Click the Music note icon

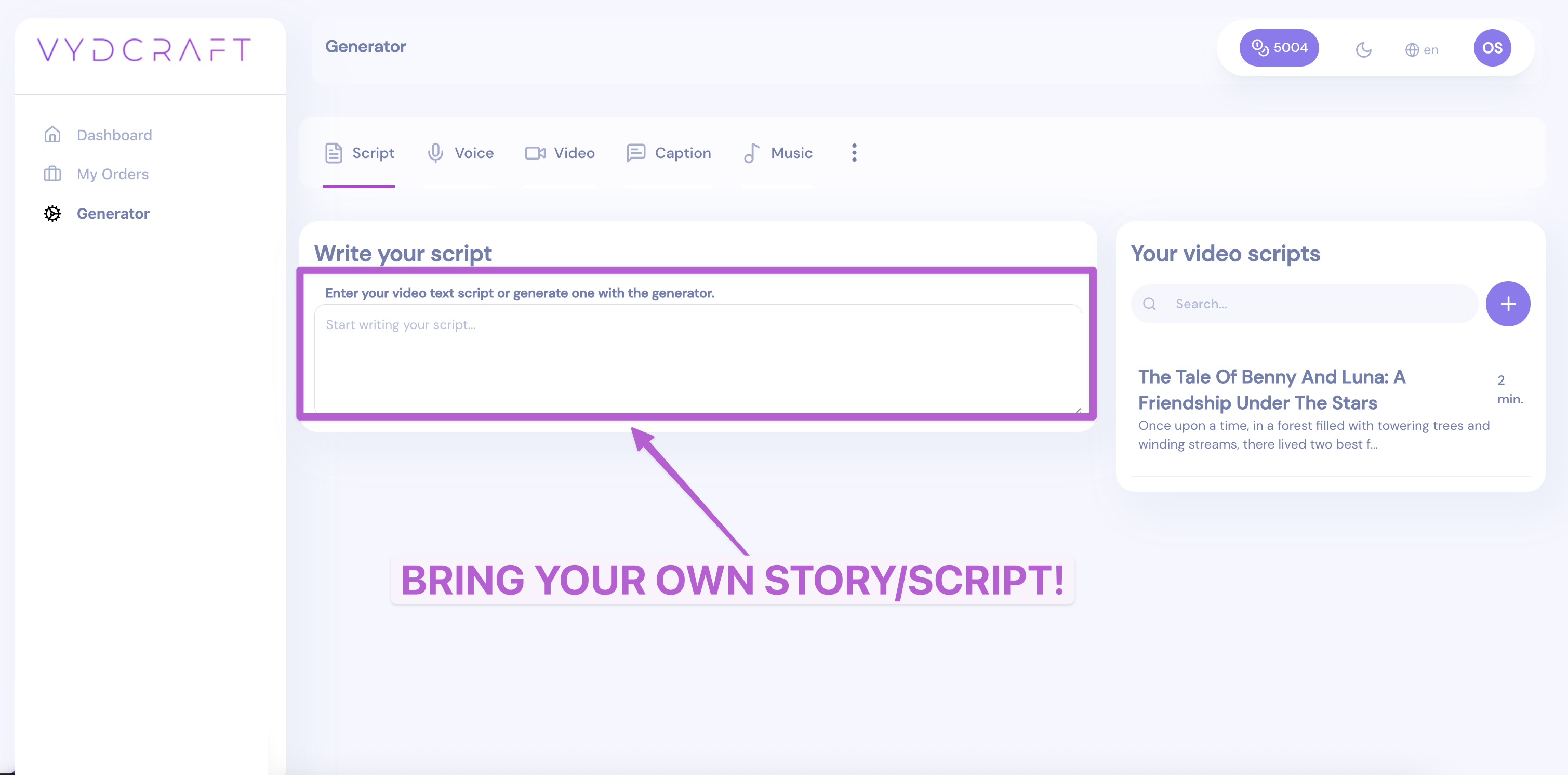pos(751,153)
